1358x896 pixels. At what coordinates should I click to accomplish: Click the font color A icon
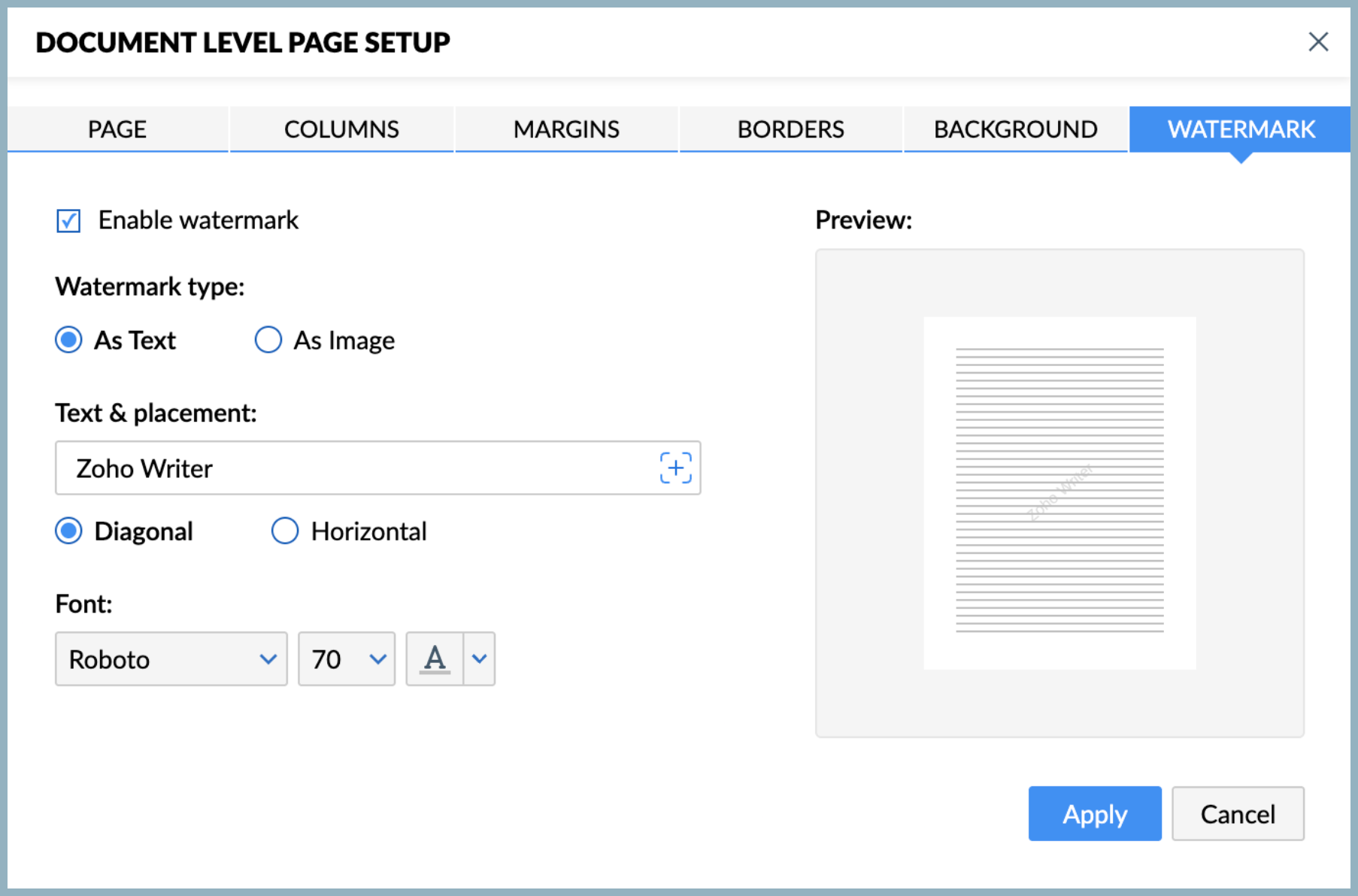point(435,658)
